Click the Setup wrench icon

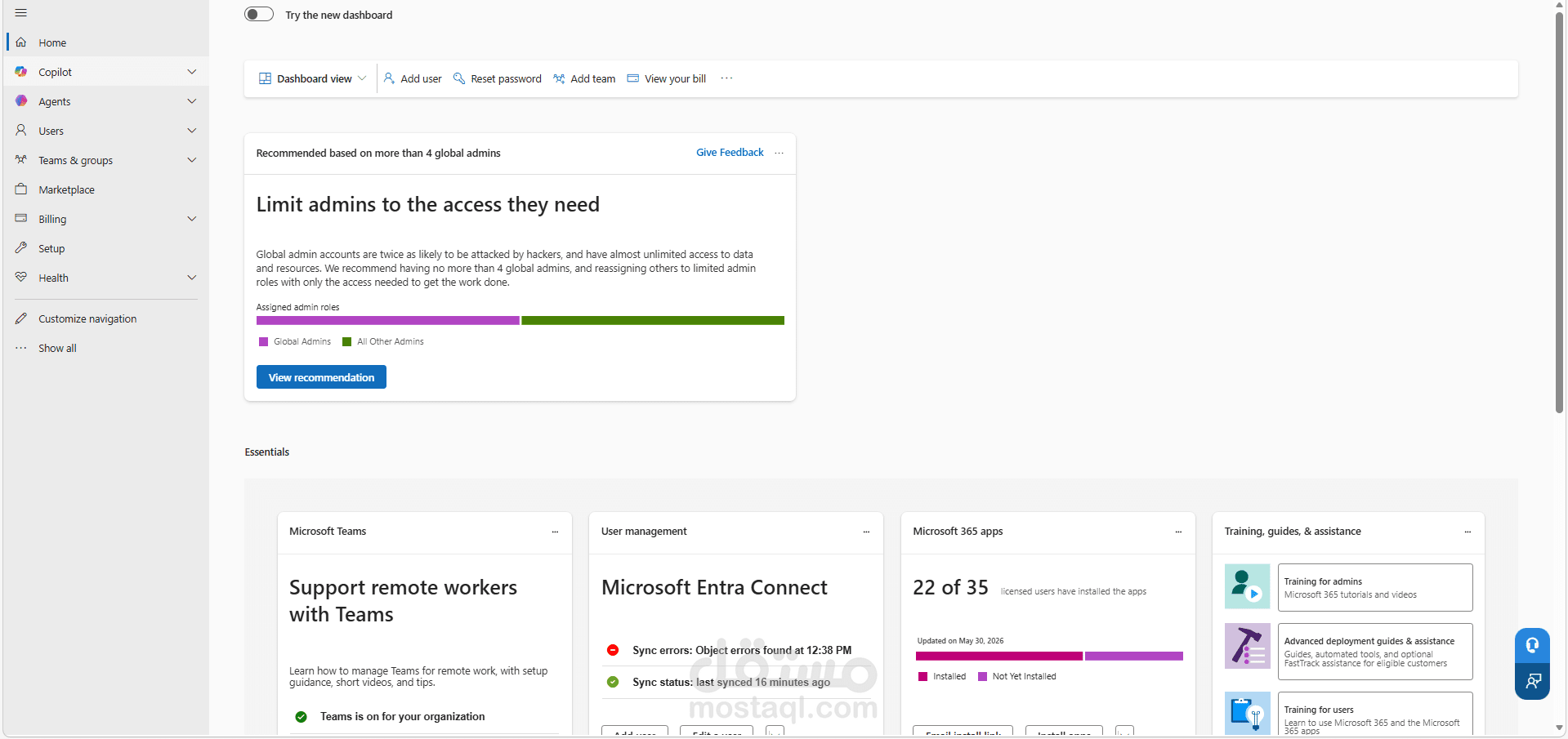click(21, 248)
